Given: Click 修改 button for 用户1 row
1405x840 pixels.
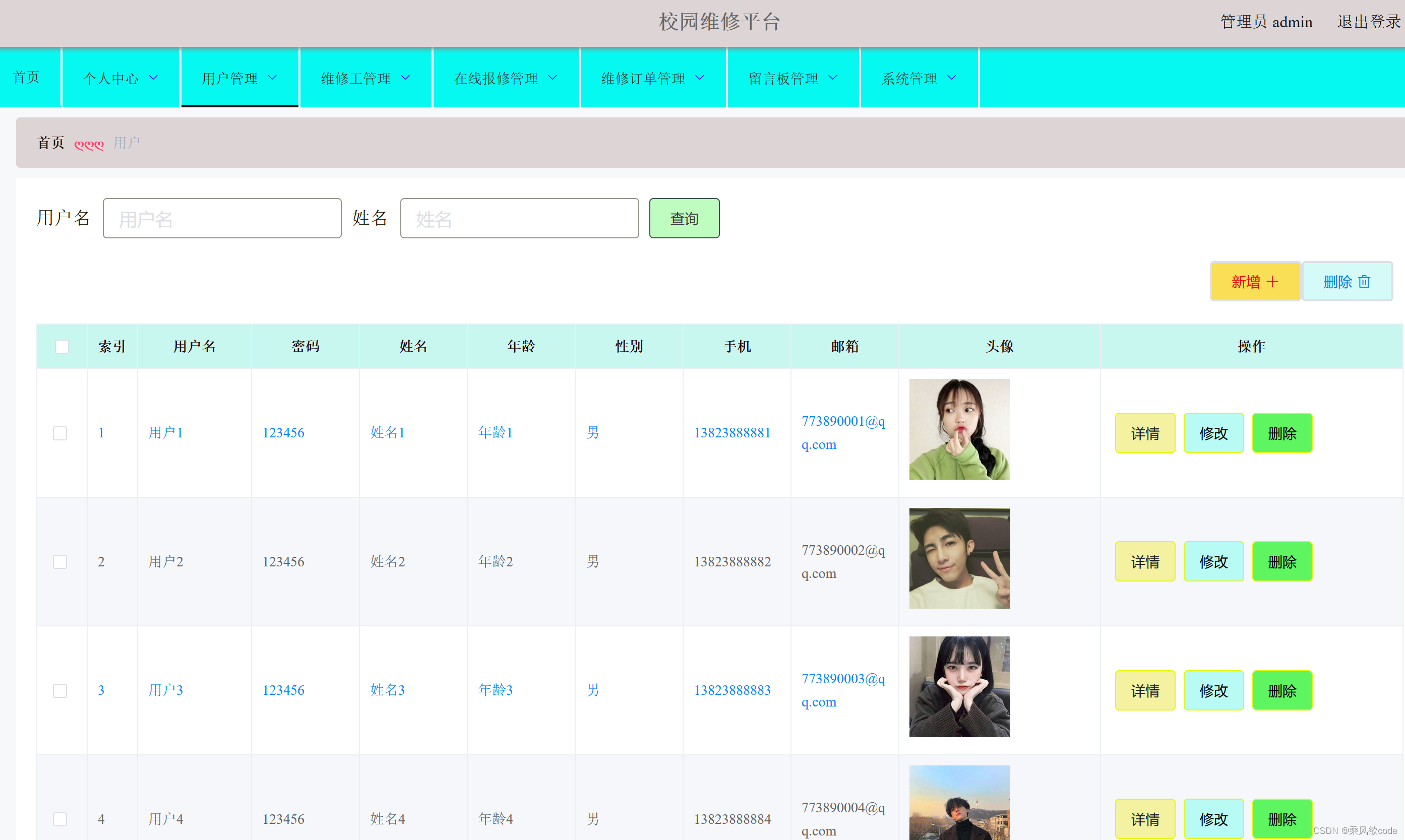Looking at the screenshot, I should point(1213,433).
